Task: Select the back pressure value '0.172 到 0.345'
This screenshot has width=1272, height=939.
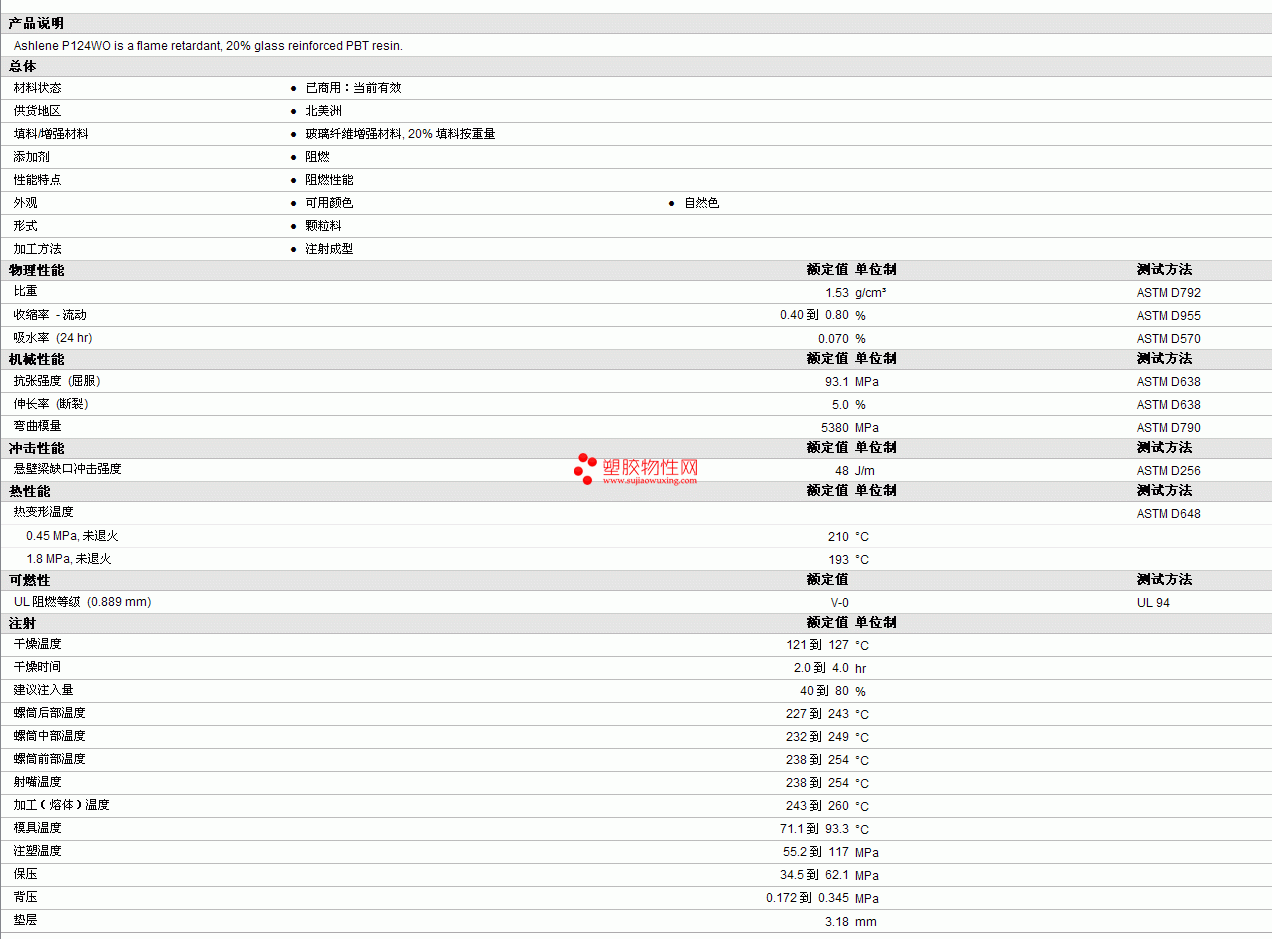Action: (808, 898)
